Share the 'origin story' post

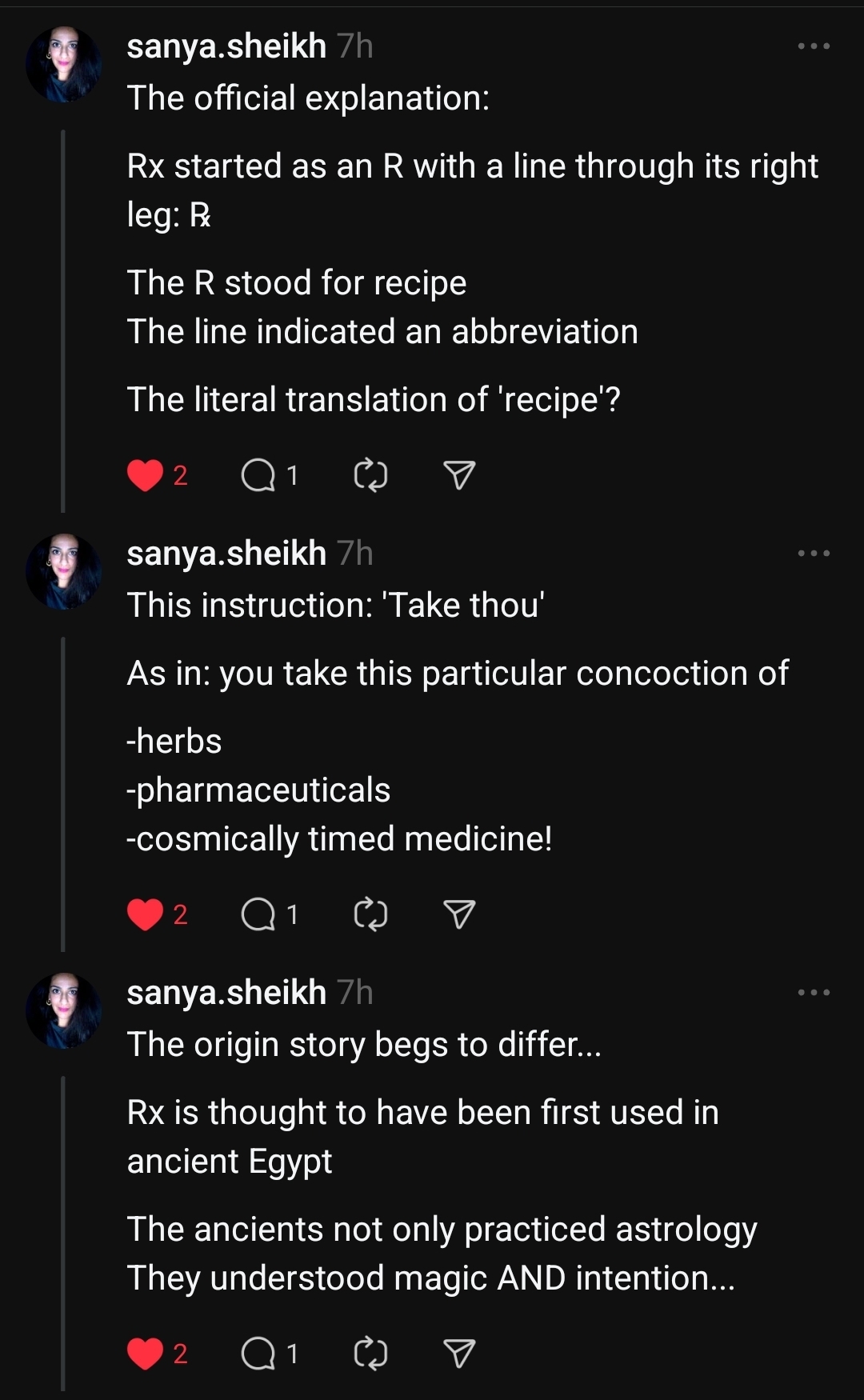click(459, 1354)
